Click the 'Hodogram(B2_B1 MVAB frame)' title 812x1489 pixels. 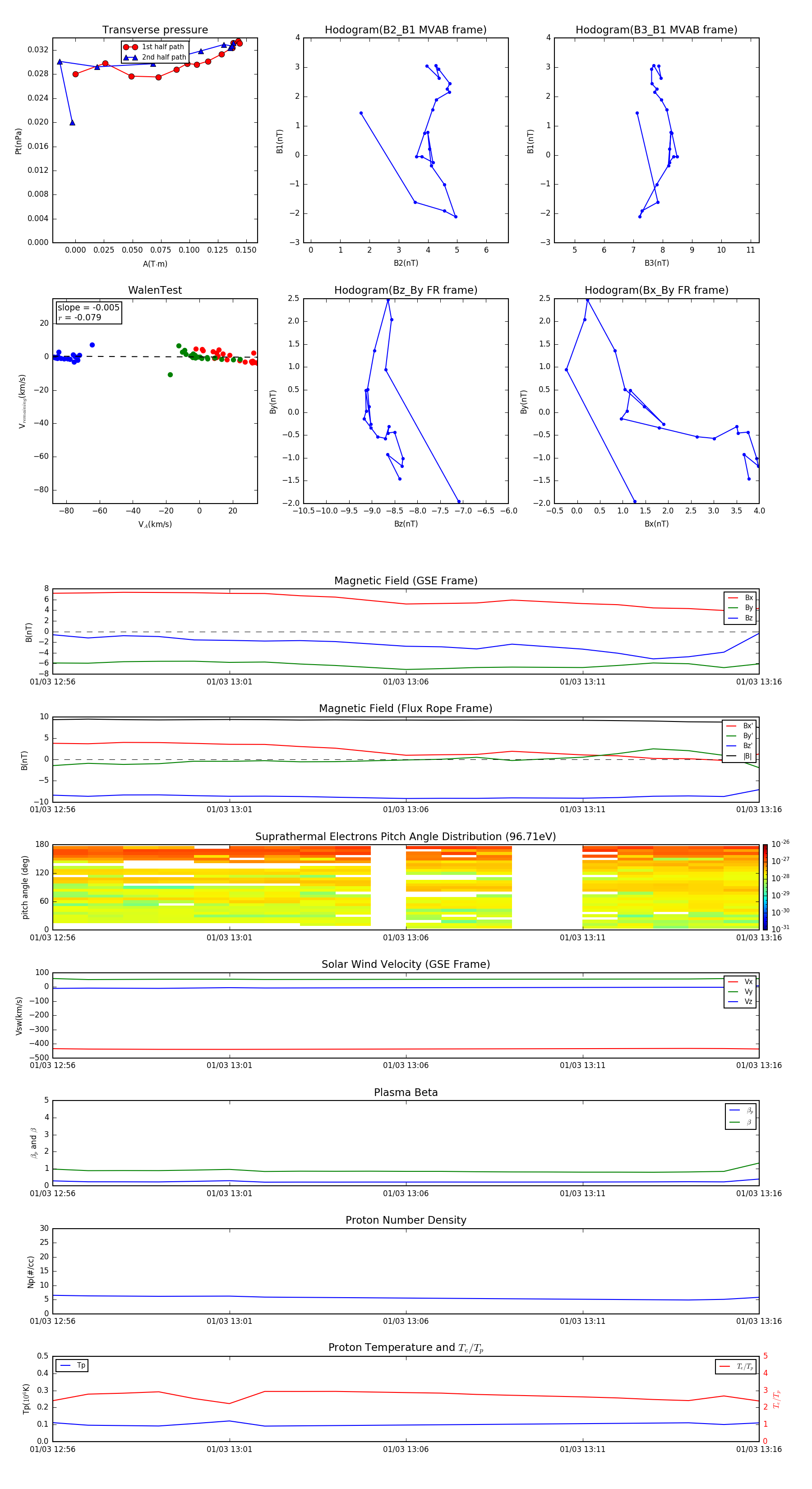[x=406, y=30]
